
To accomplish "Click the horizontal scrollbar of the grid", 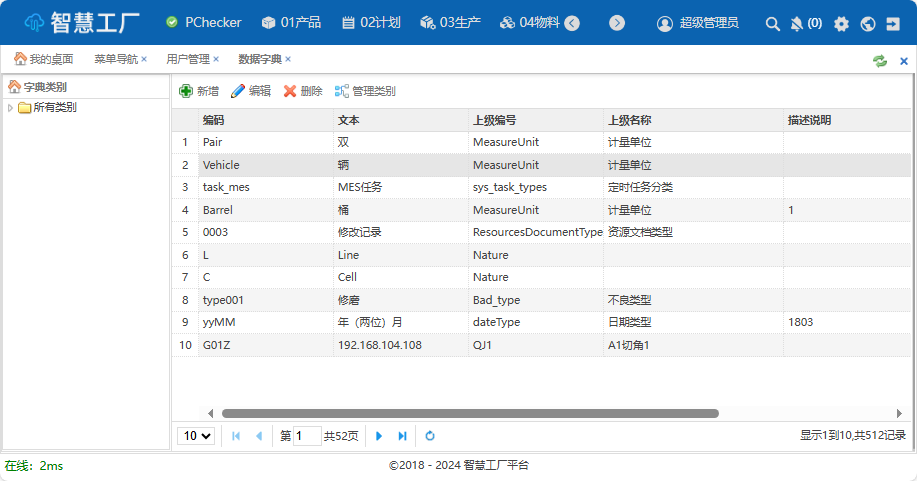I will click(x=470, y=413).
